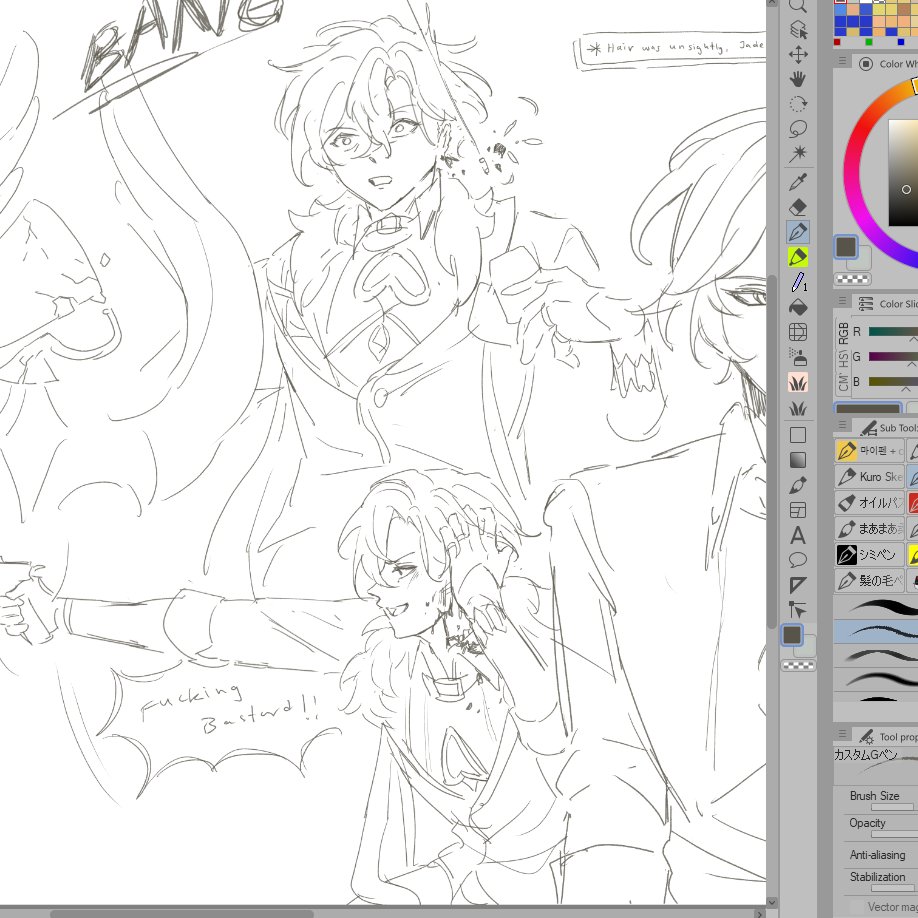Click the Brush Size slider
The width and height of the screenshot is (918, 918).
tap(894, 807)
